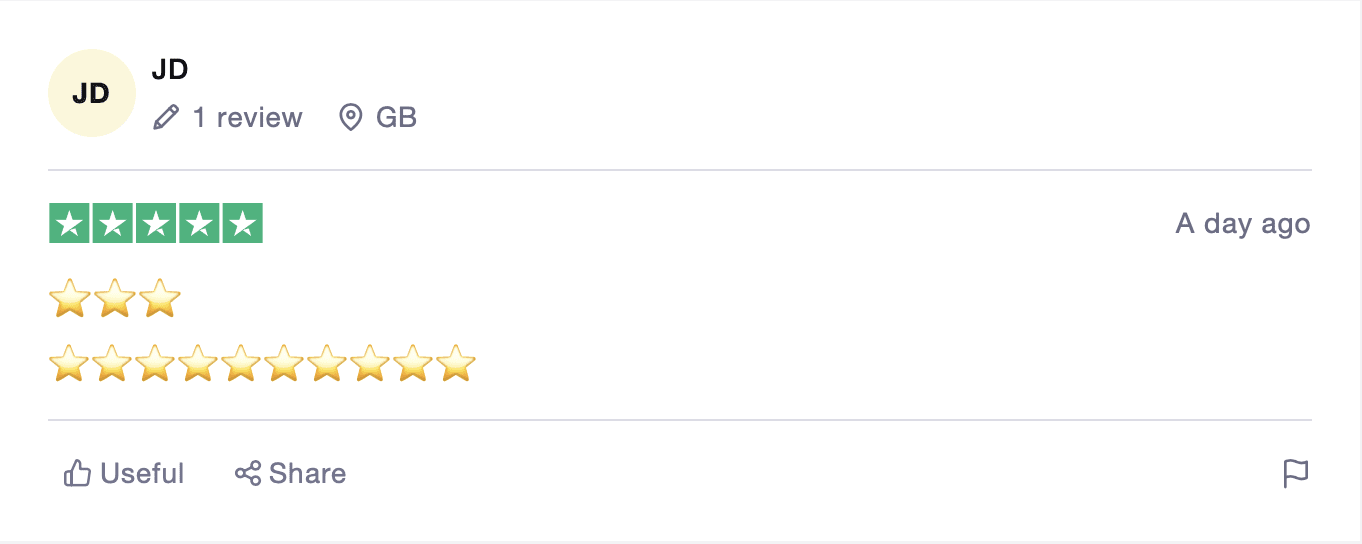Click the first gold star in review title

tap(70, 299)
